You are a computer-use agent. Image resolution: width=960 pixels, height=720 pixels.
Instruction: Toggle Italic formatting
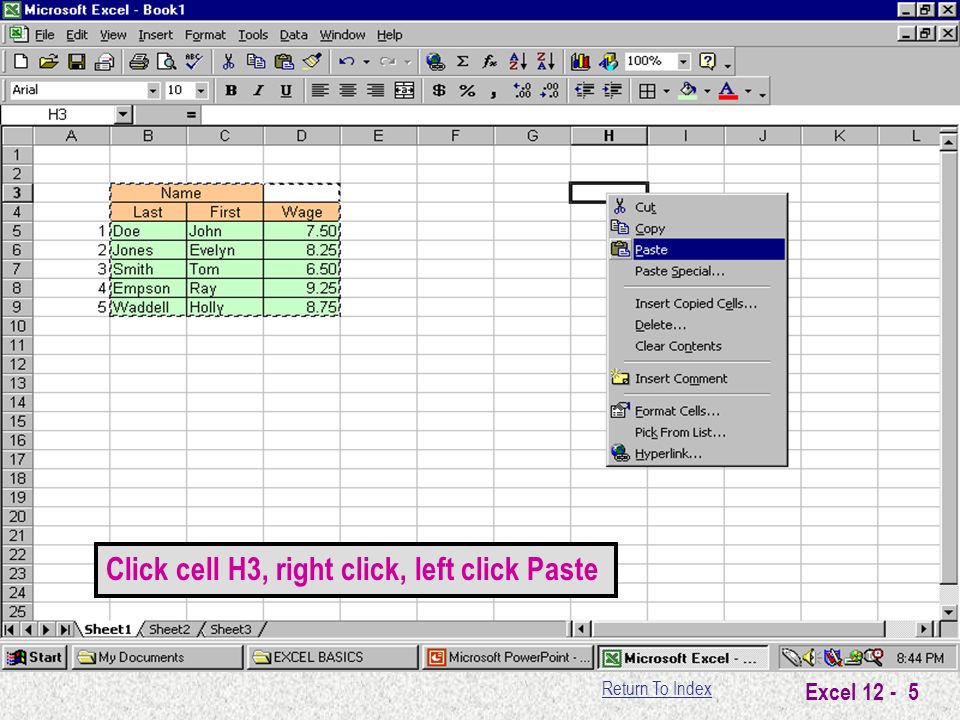click(258, 91)
